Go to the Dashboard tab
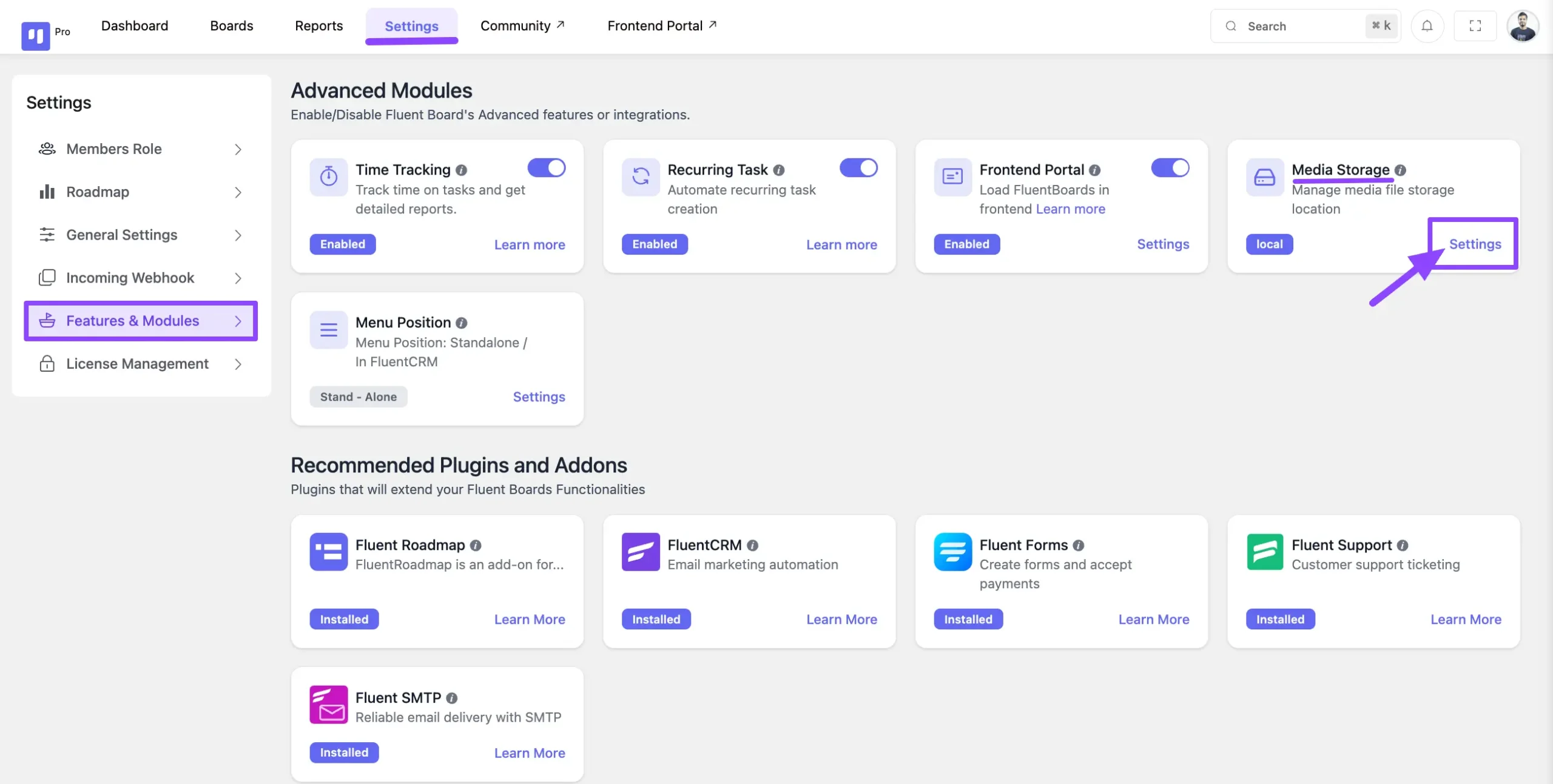 135,25
